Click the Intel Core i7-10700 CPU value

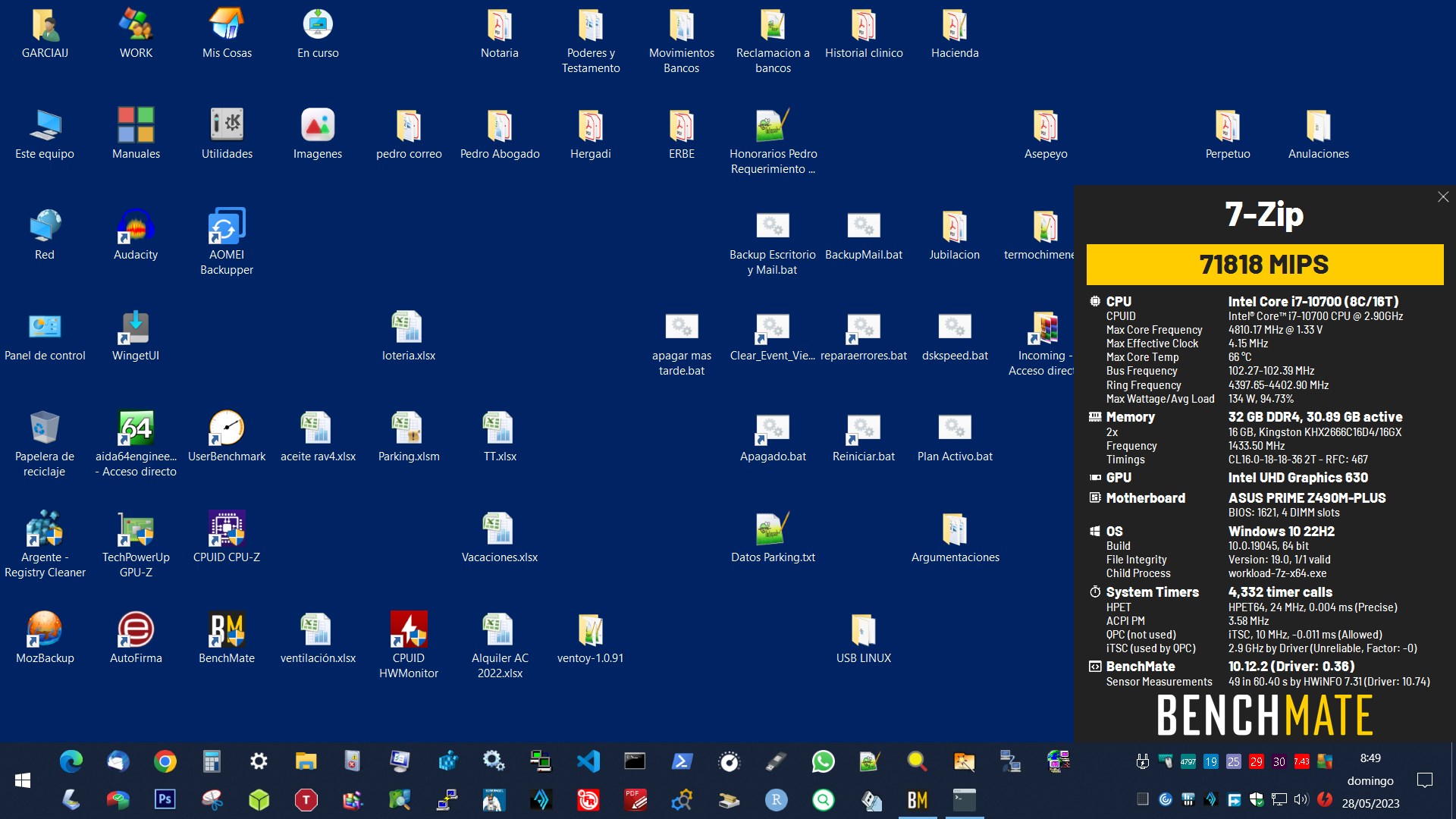click(1313, 302)
